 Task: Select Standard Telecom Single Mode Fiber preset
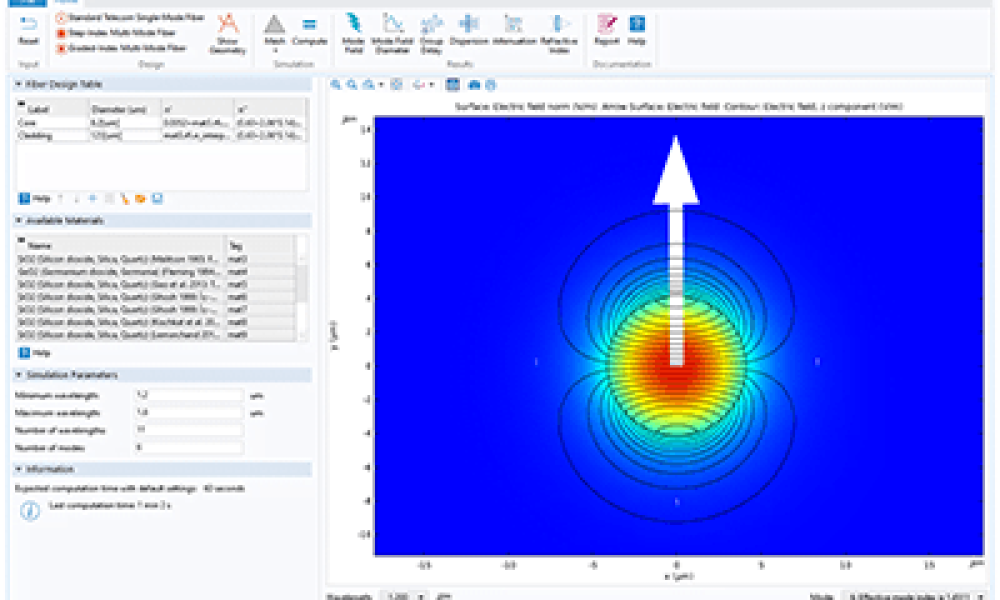coord(130,18)
